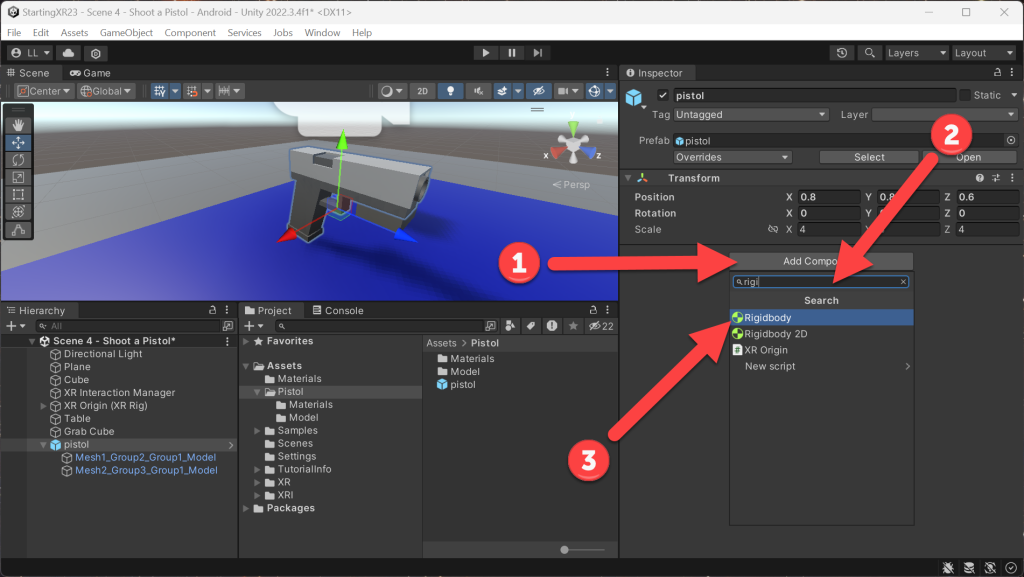
Task: Choose New script in component list
Action: [821, 367]
